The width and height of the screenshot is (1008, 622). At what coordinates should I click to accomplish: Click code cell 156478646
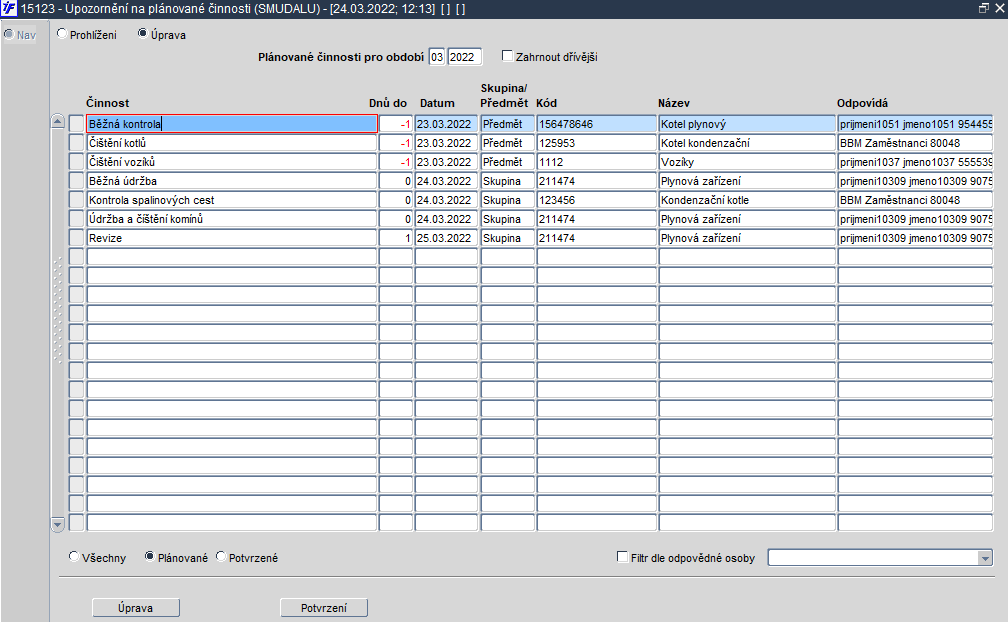[596, 124]
